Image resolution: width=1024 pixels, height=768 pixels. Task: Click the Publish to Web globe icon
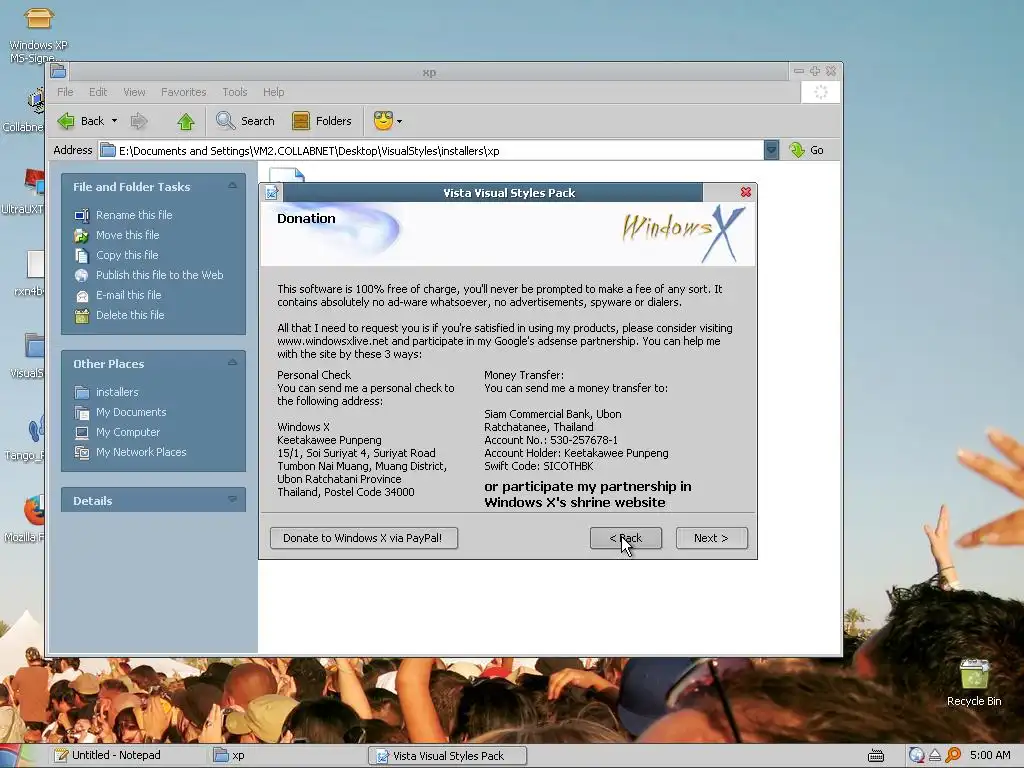pyautogui.click(x=82, y=276)
